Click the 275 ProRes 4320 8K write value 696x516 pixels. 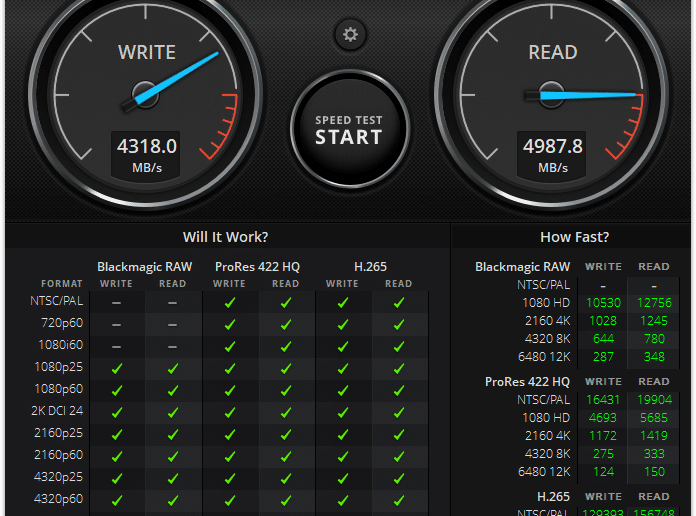point(603,454)
